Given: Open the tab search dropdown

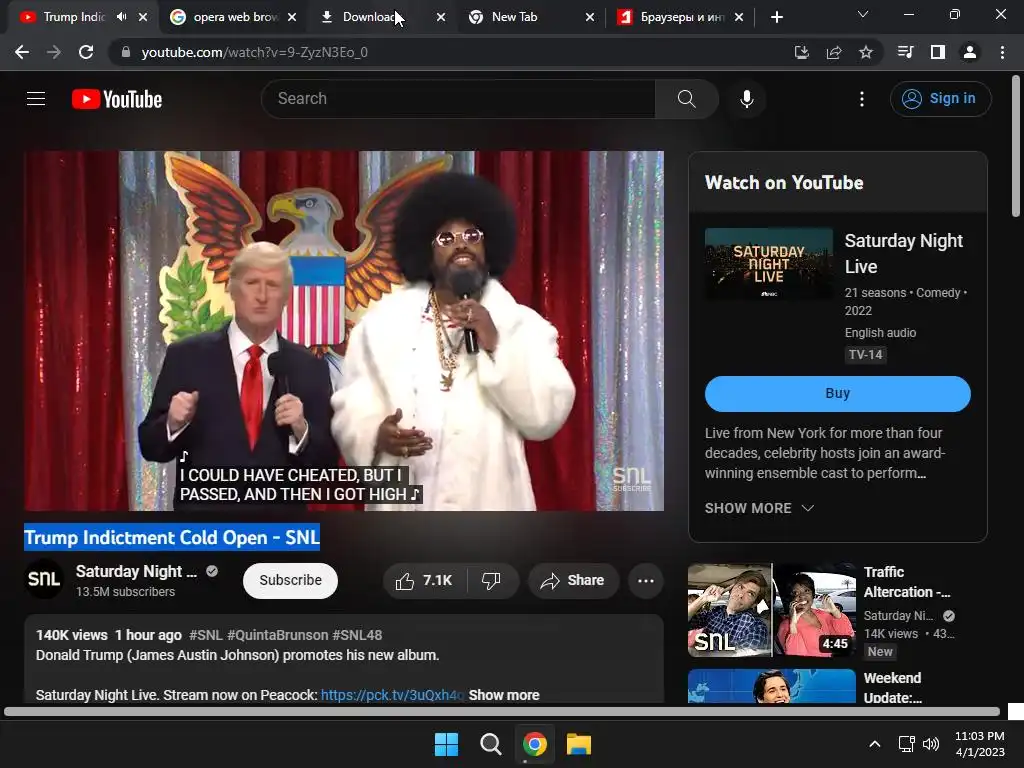Looking at the screenshot, I should [863, 14].
